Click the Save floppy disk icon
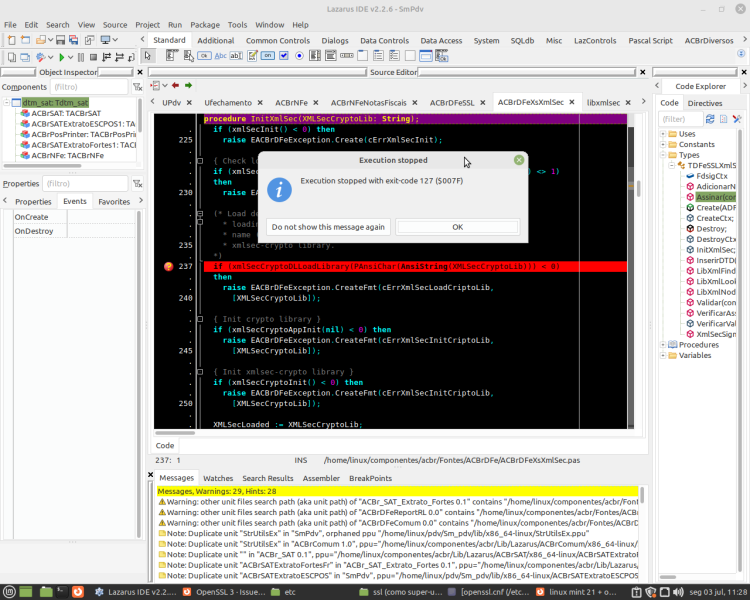Image resolution: width=750 pixels, height=600 pixels. 60,40
